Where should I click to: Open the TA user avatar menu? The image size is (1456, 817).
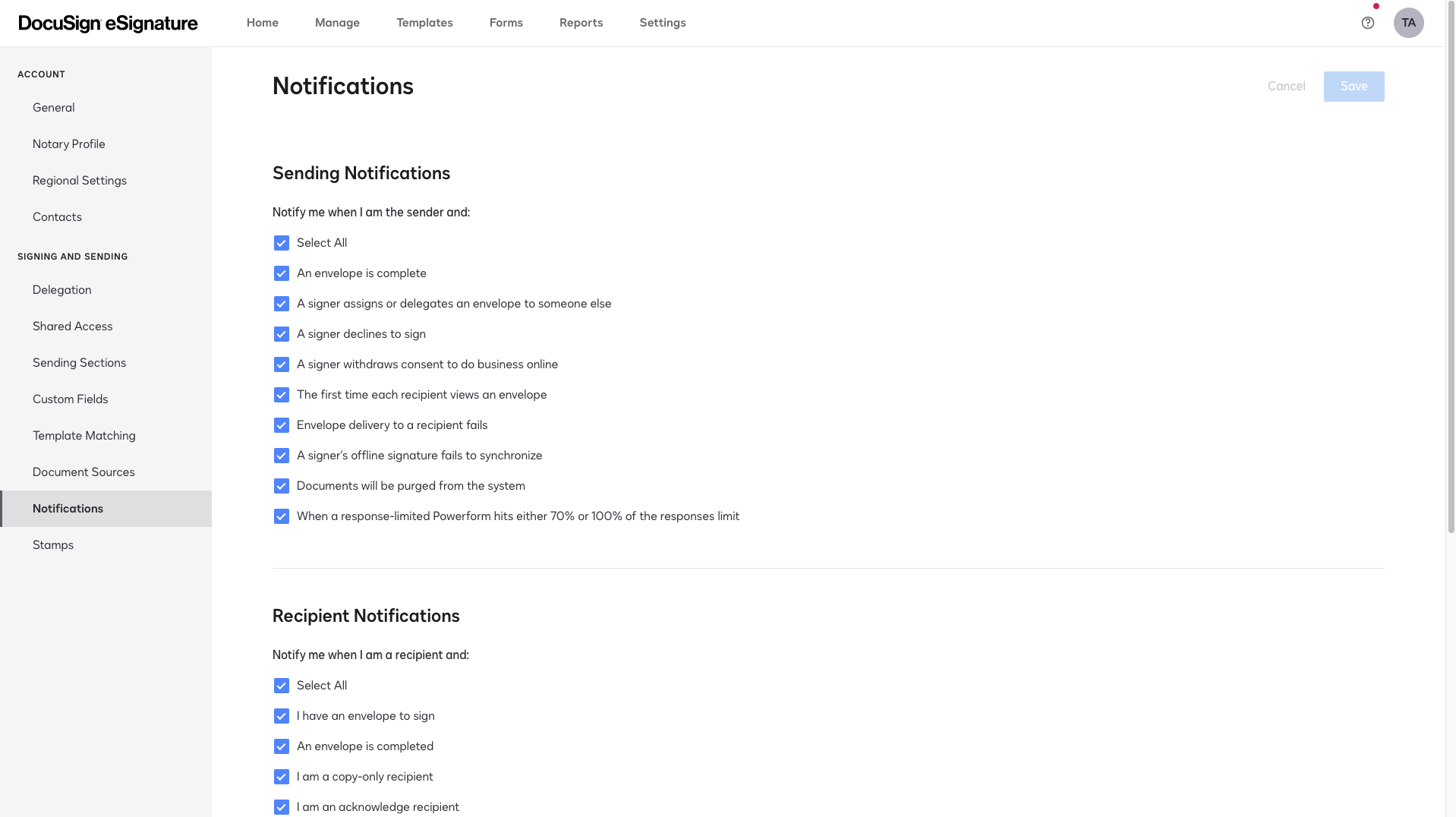pyautogui.click(x=1408, y=23)
